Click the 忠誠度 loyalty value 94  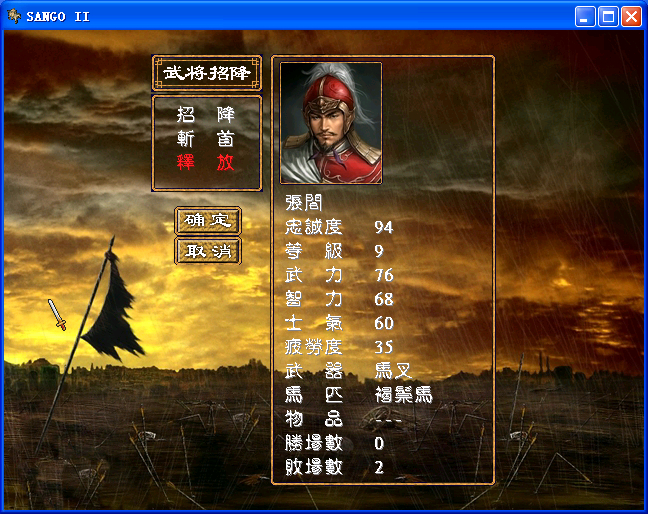click(384, 227)
